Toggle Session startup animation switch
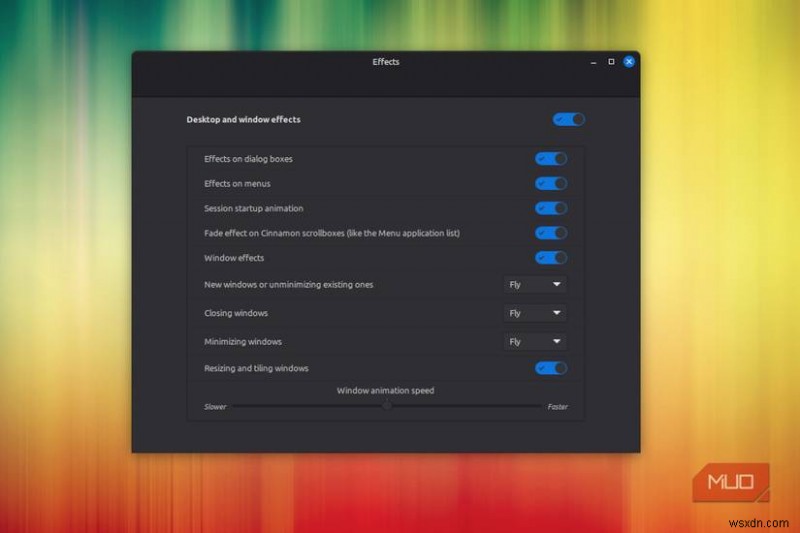Viewport: 800px width, 533px height. (551, 208)
